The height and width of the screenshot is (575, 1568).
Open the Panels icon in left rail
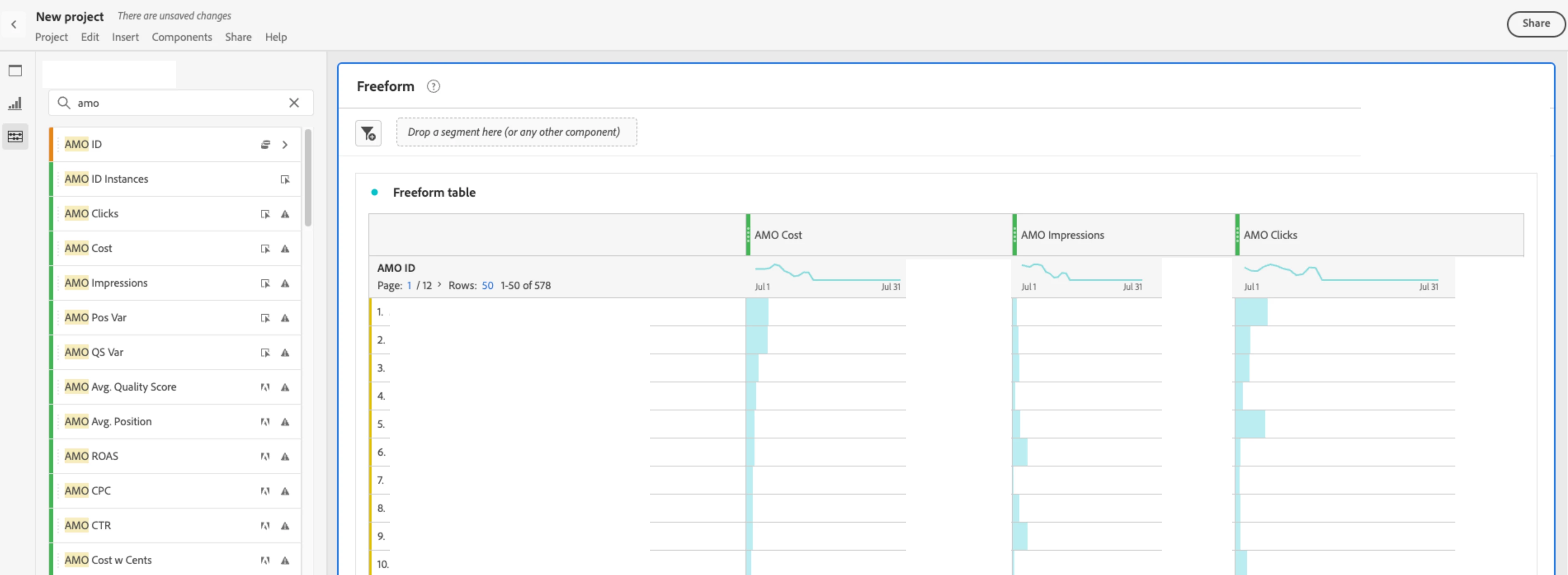(x=15, y=71)
